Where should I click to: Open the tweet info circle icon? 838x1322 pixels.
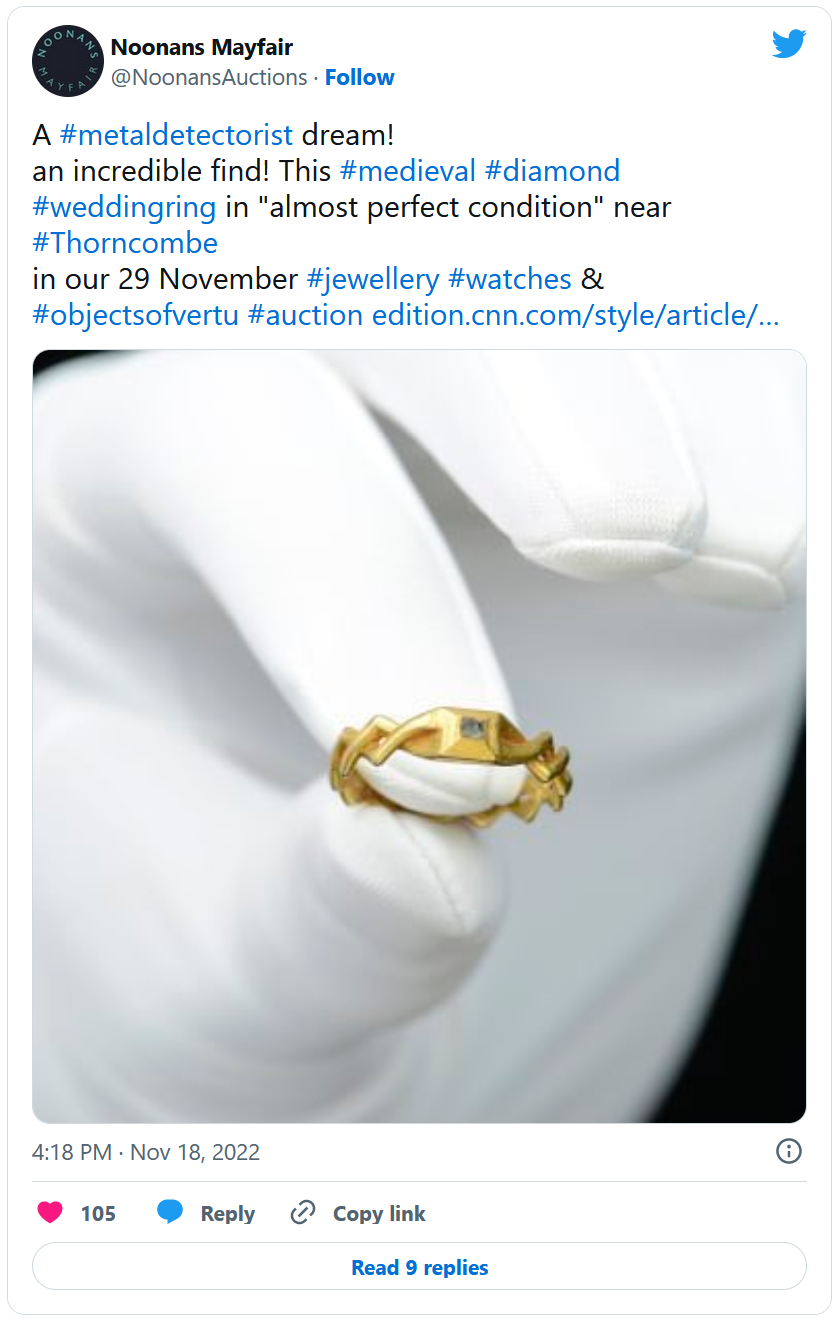pyautogui.click(x=789, y=1151)
